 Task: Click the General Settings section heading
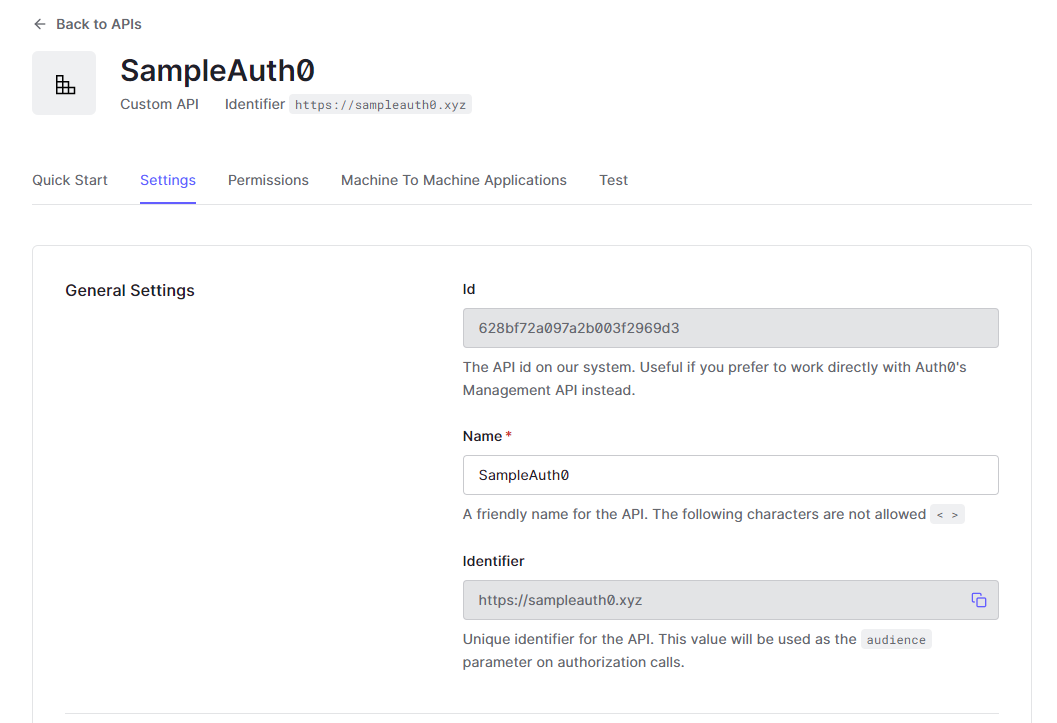click(x=130, y=291)
